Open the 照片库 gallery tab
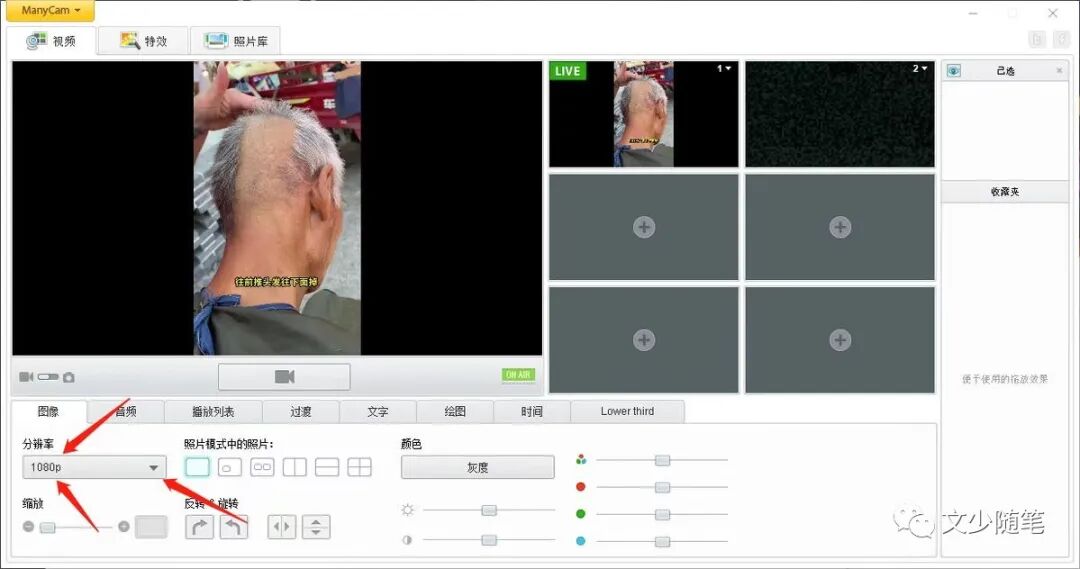Image resolution: width=1080 pixels, height=569 pixels. tap(236, 41)
